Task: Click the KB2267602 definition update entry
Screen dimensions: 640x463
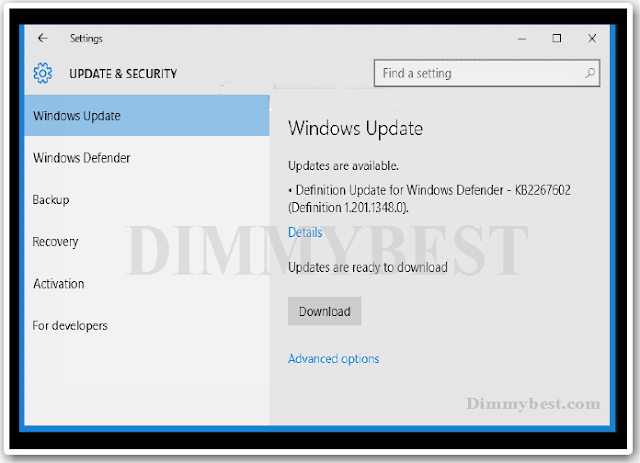Action: coord(429,199)
